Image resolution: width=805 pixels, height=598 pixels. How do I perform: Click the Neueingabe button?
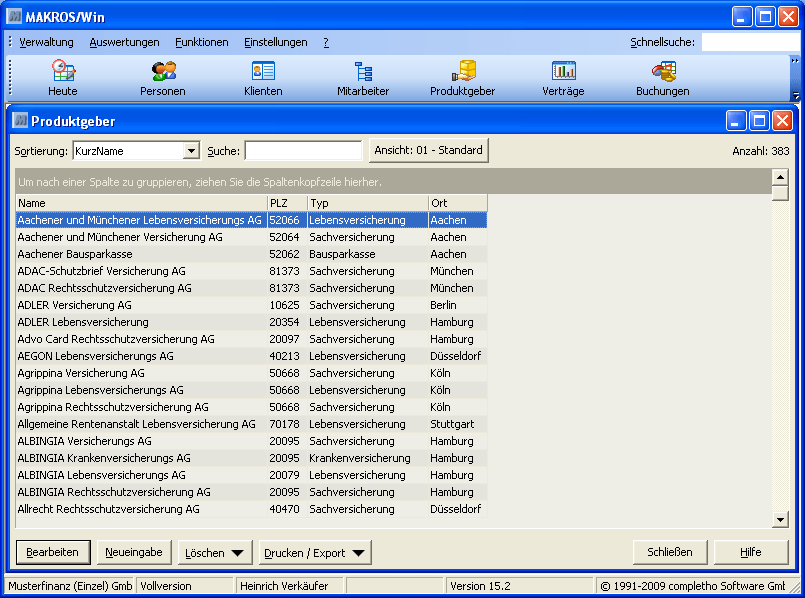click(x=133, y=552)
